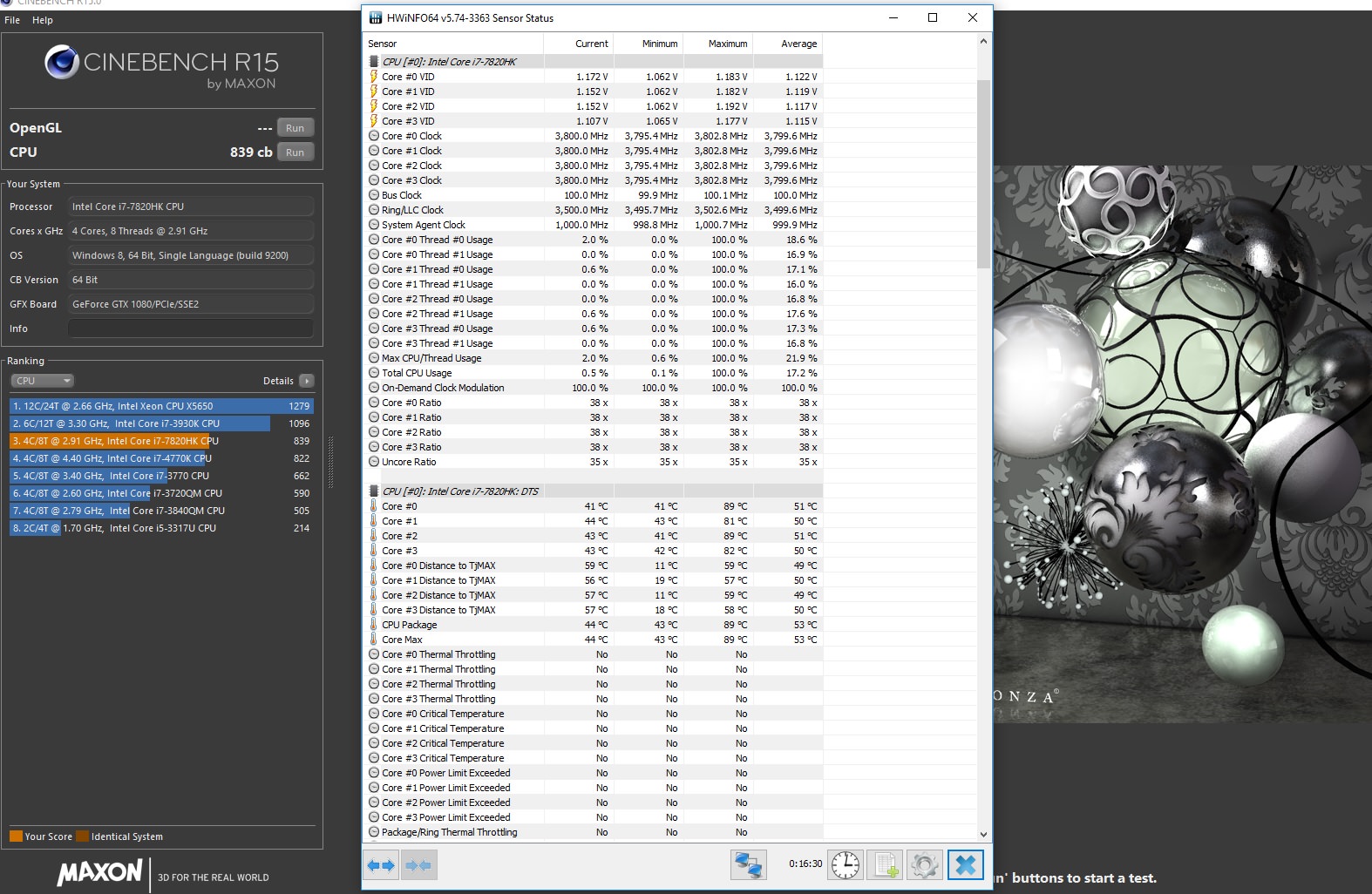Select Core #0 Critical Temperature row
Image resolution: width=1372 pixels, height=894 pixels.
[594, 714]
